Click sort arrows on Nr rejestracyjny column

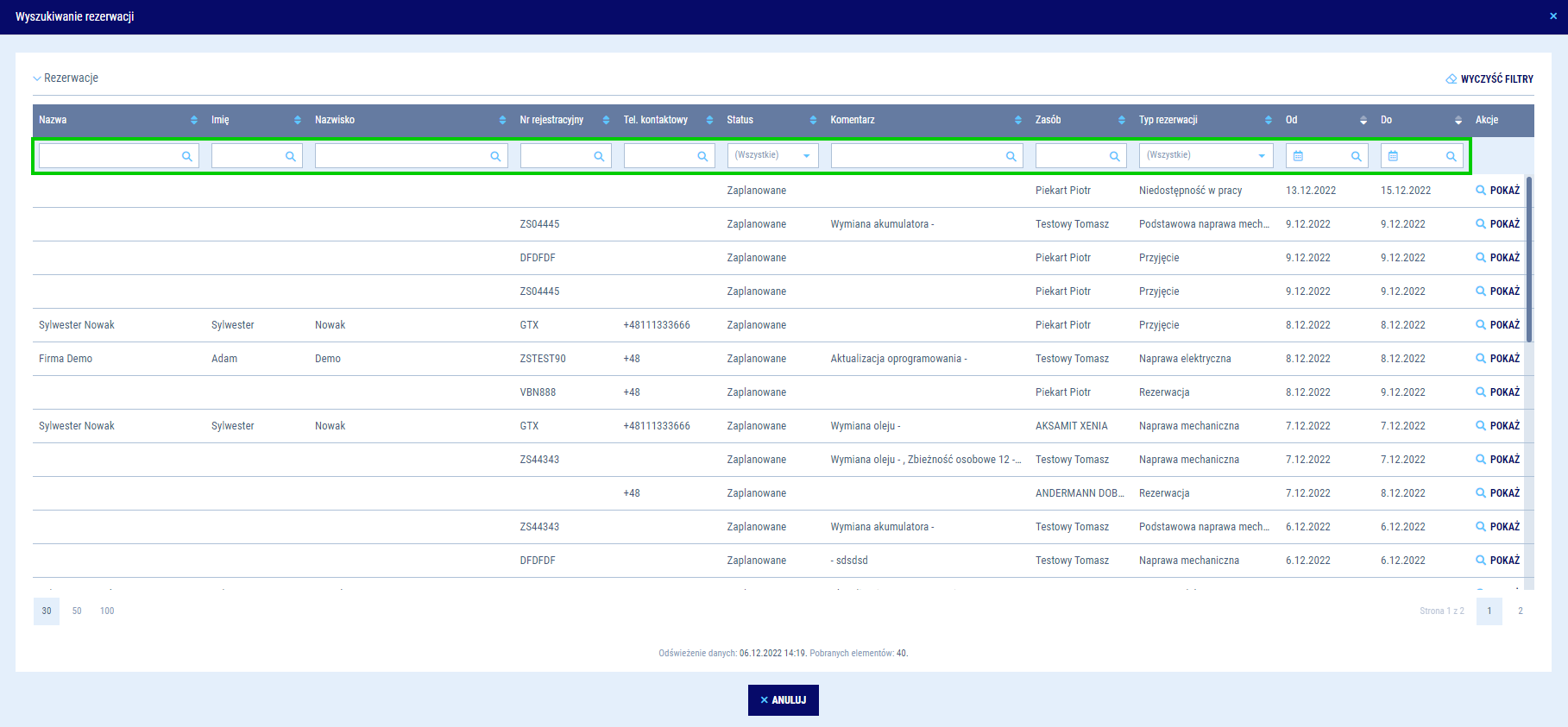606,120
